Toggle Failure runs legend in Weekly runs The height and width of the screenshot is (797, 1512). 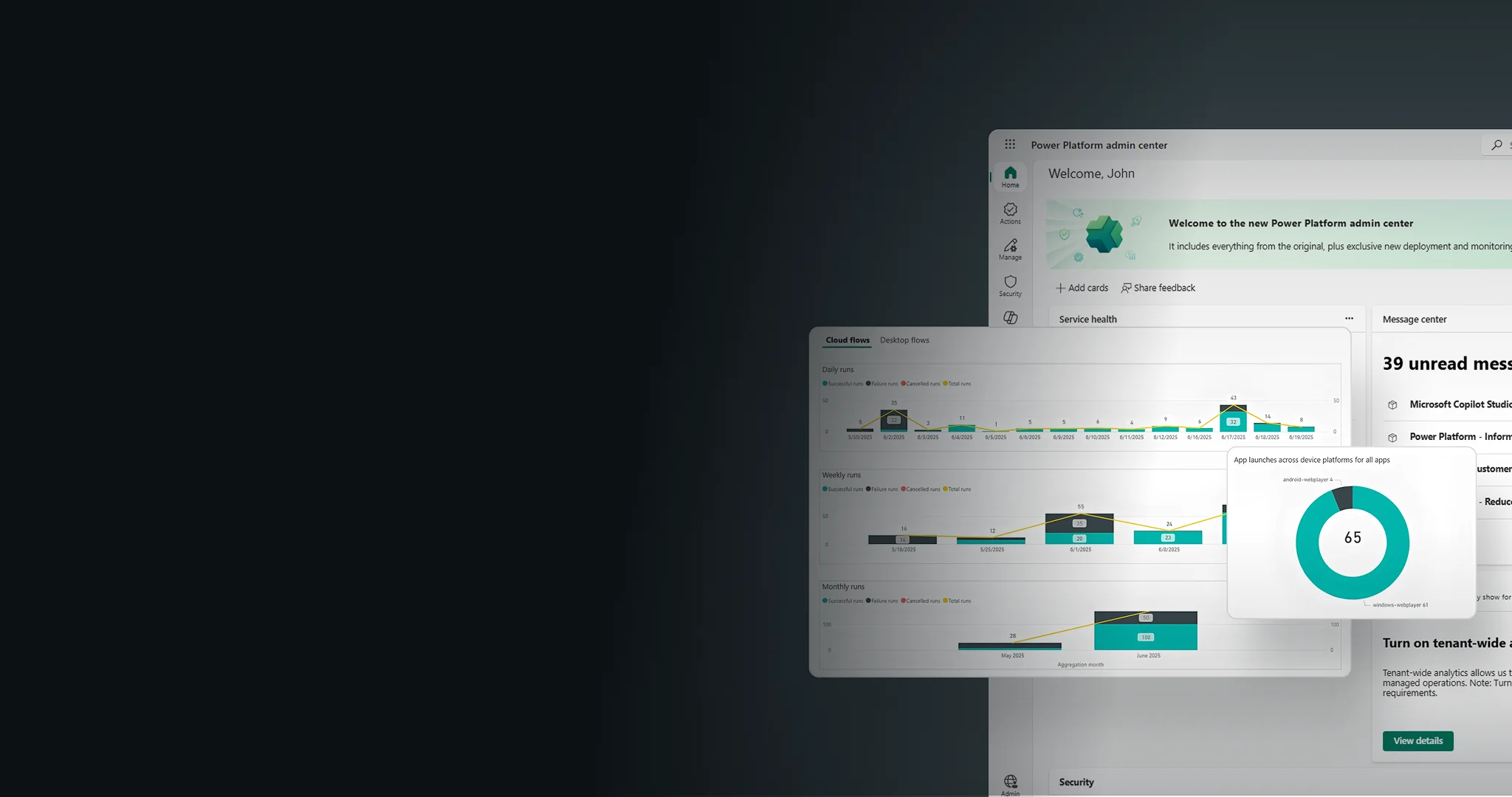882,489
